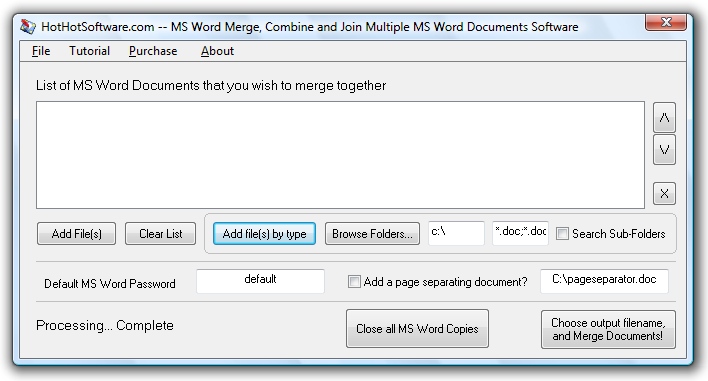Click the Processing... Complete status text
This screenshot has height=381, width=708.
tap(105, 325)
